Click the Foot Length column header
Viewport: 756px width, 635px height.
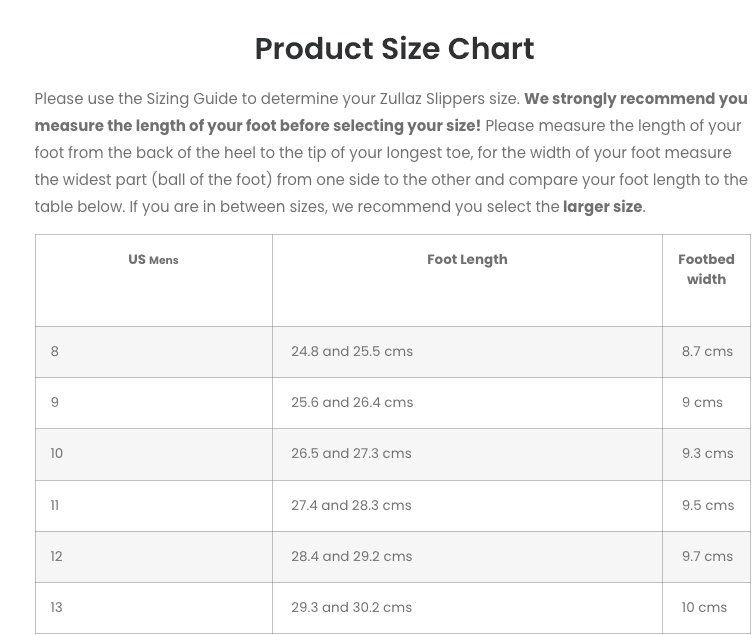(x=467, y=260)
